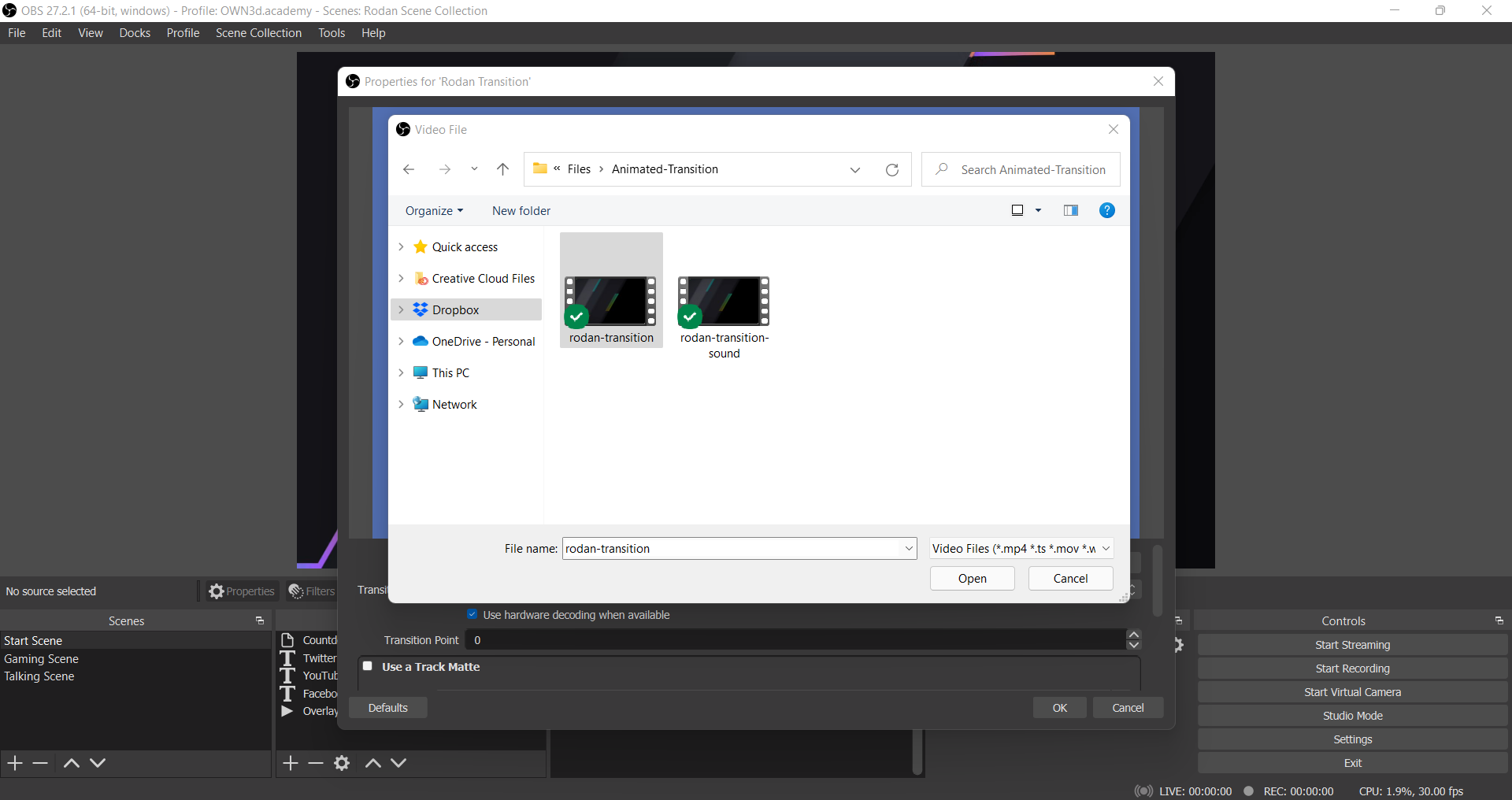
Task: Open the Scene Collection menu
Action: pos(258,33)
